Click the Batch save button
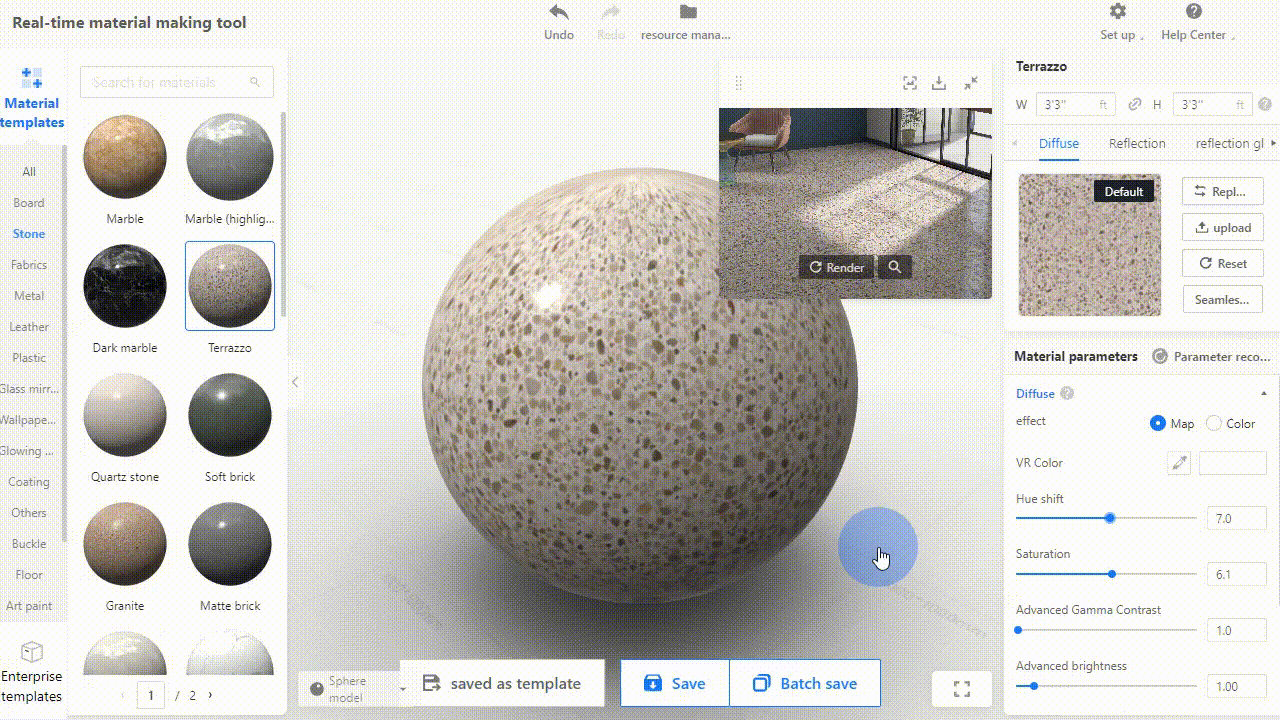Viewport: 1280px width, 720px height. coord(805,683)
